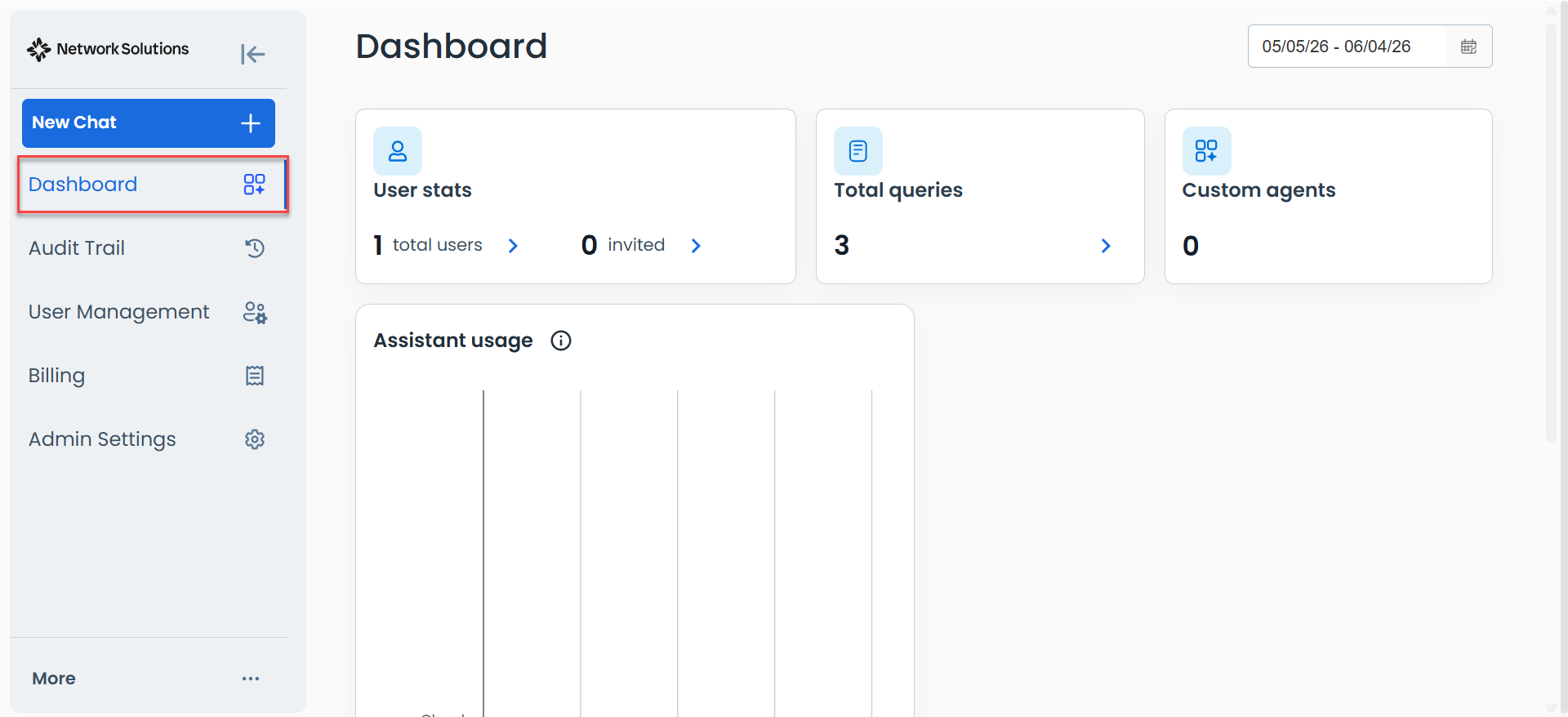Click the Dashboard grid icon in sidebar
Viewport: 1568px width, 717px height.
(x=254, y=185)
